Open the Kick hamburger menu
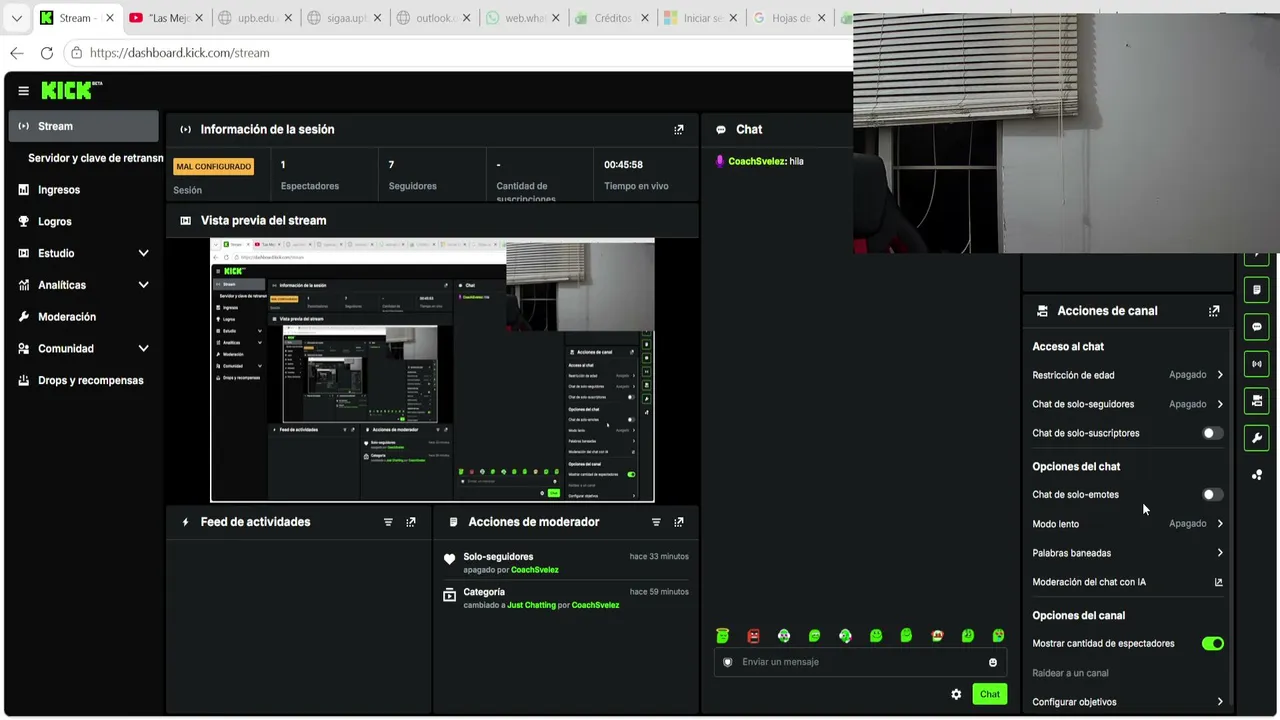Screen dimensions: 1280x720 (23, 91)
